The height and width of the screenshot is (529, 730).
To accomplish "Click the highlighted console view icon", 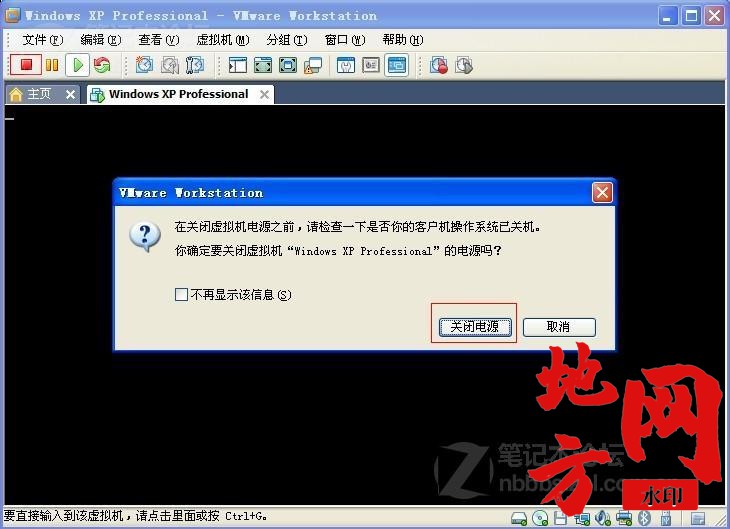I will coord(397,65).
